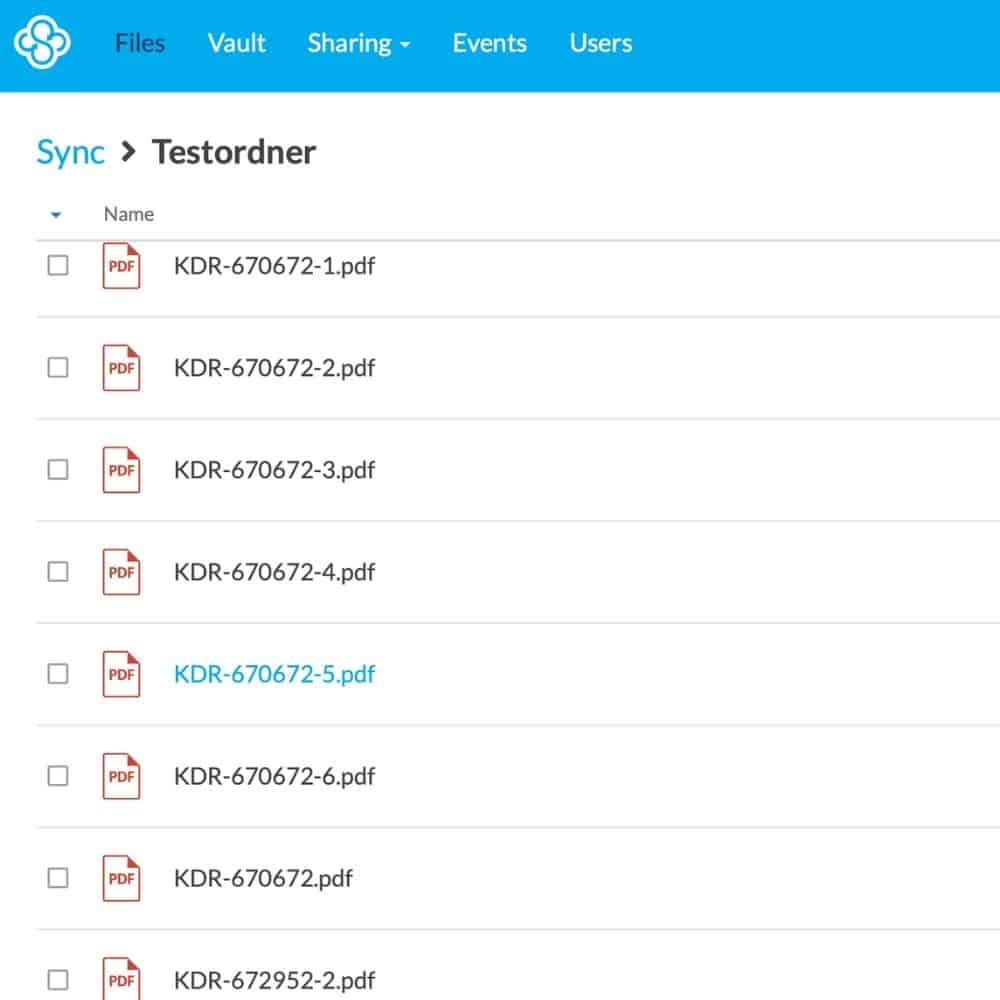Tick checkbox for KDR-670672-1.pdf
Screen dimensions: 1000x1000
[58, 265]
